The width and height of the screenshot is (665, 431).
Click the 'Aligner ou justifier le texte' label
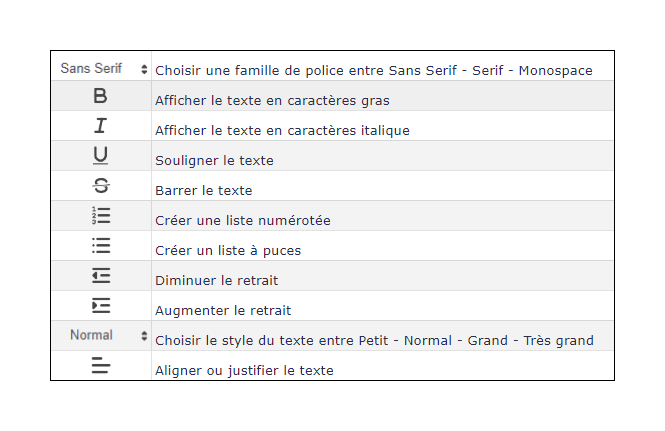point(244,370)
